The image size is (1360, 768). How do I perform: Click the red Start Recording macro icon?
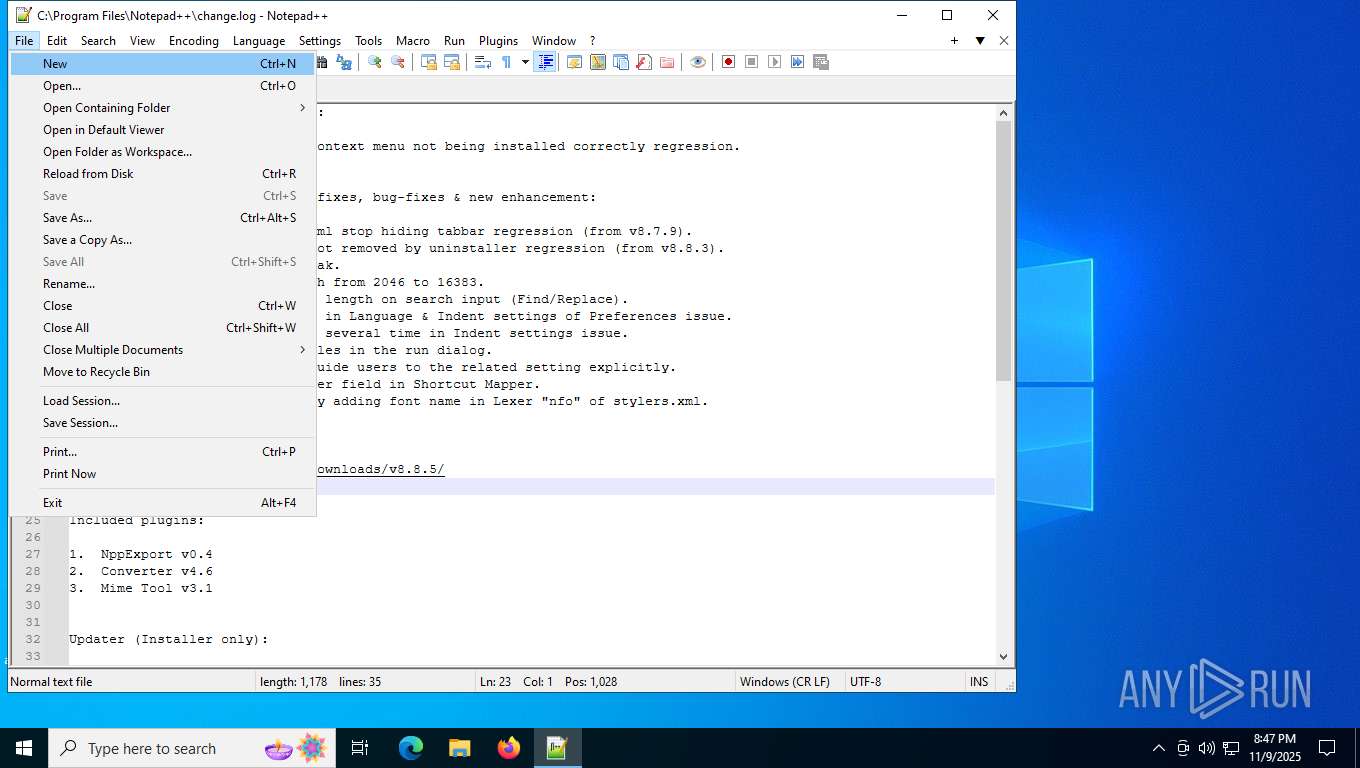(x=729, y=62)
